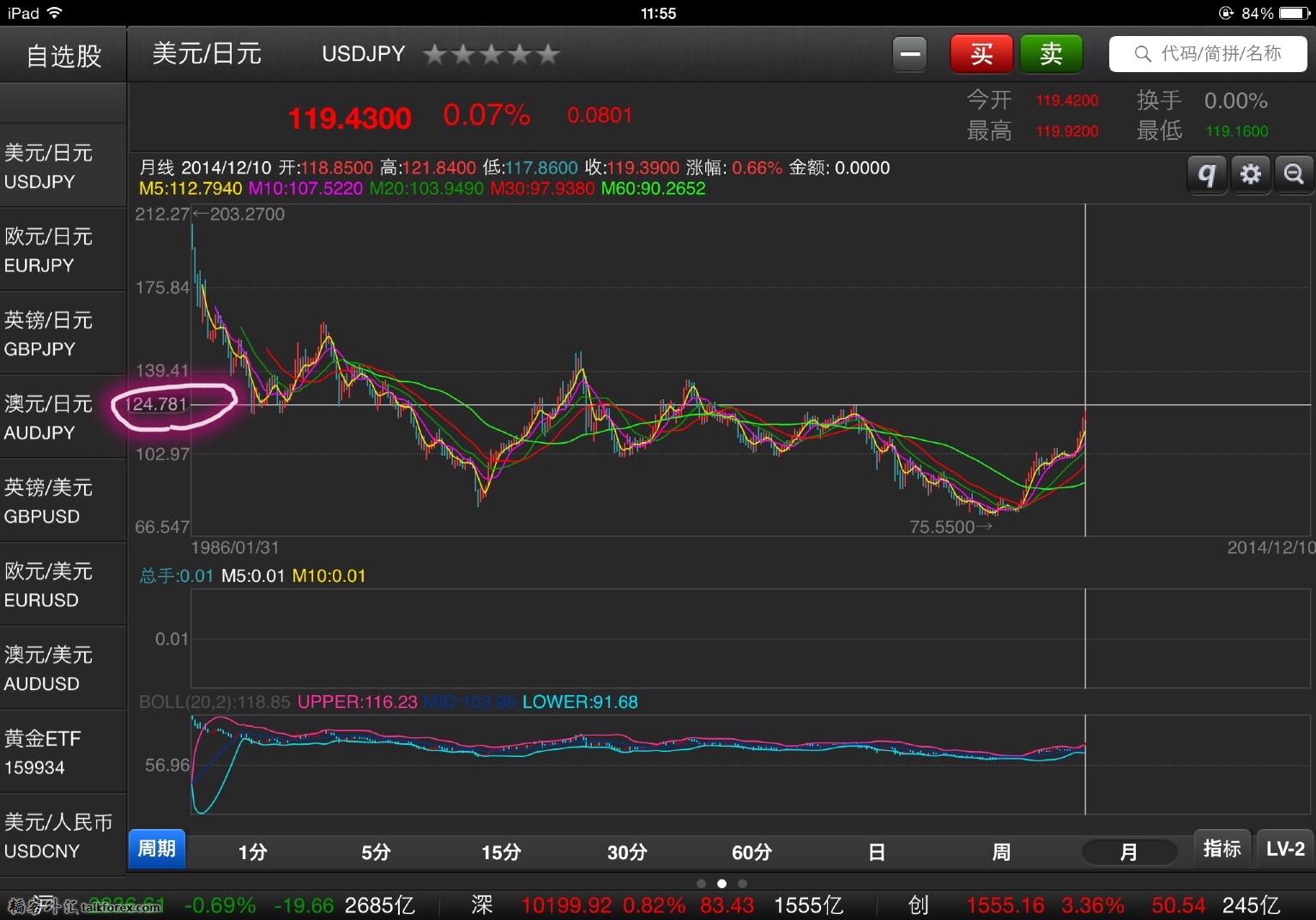Zoom out the chart with magnifier icon
Image resolution: width=1316 pixels, height=920 pixels.
1294,174
